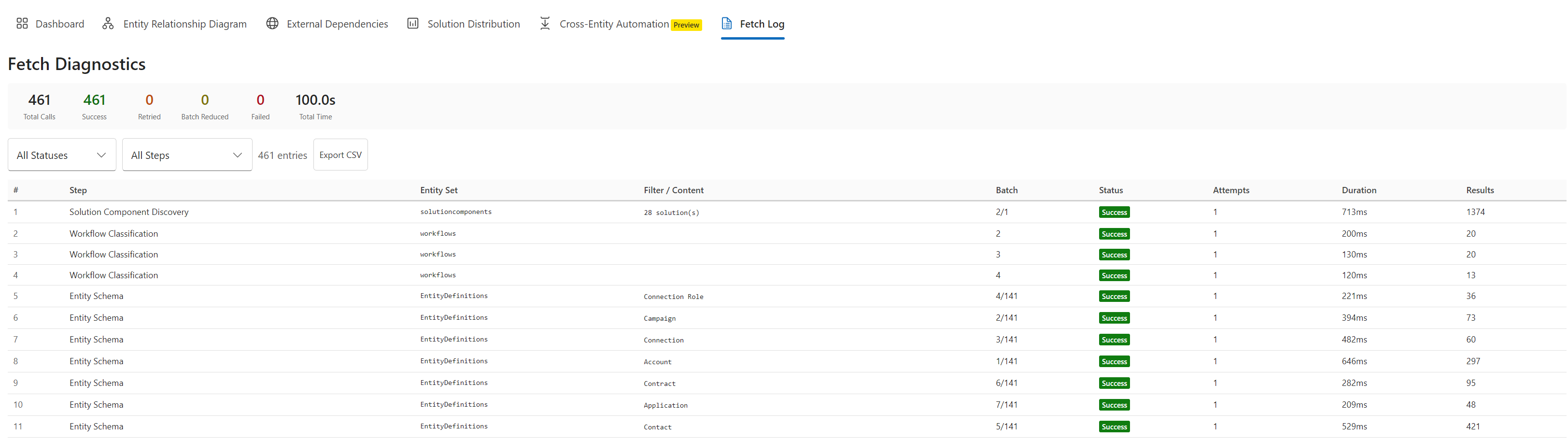
Task: Click the Connection Role filter cell
Action: [x=673, y=297]
